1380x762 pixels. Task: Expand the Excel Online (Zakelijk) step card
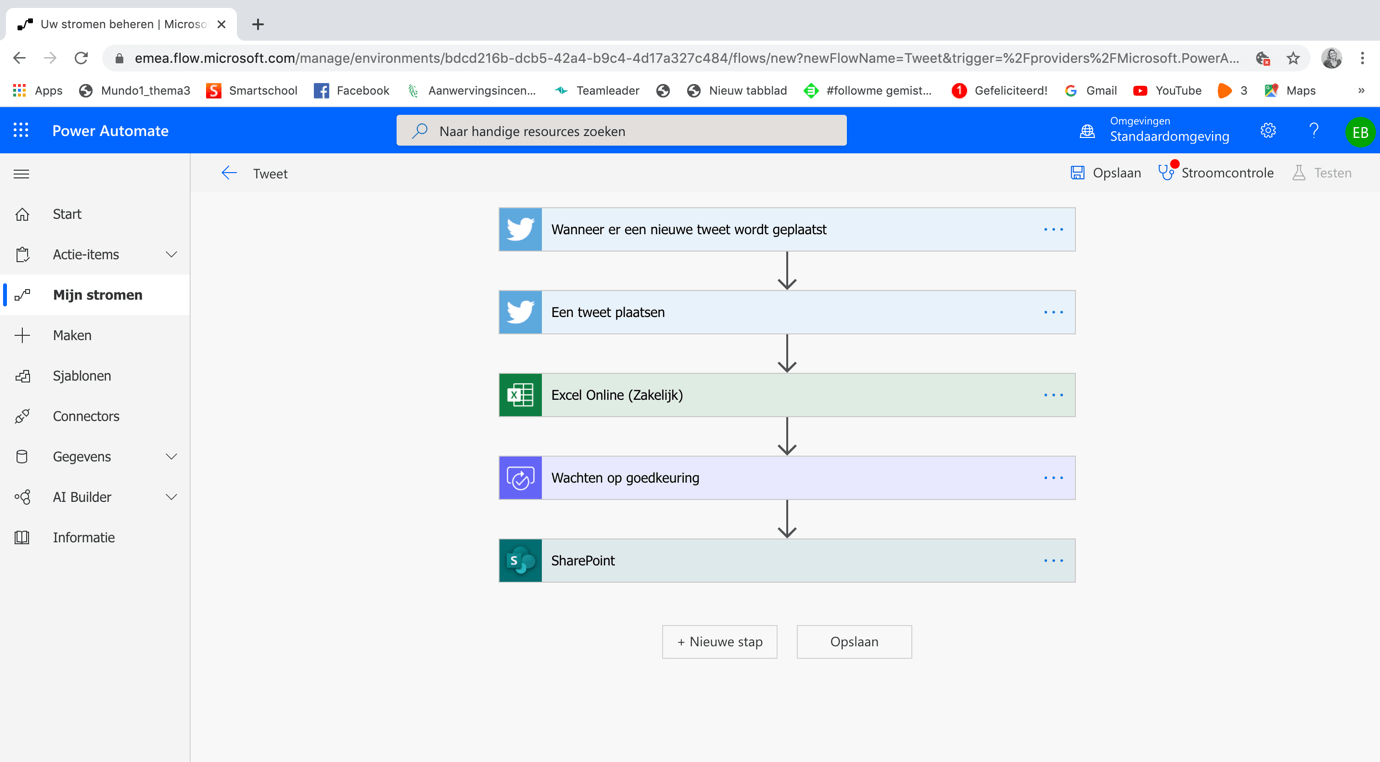coord(787,395)
